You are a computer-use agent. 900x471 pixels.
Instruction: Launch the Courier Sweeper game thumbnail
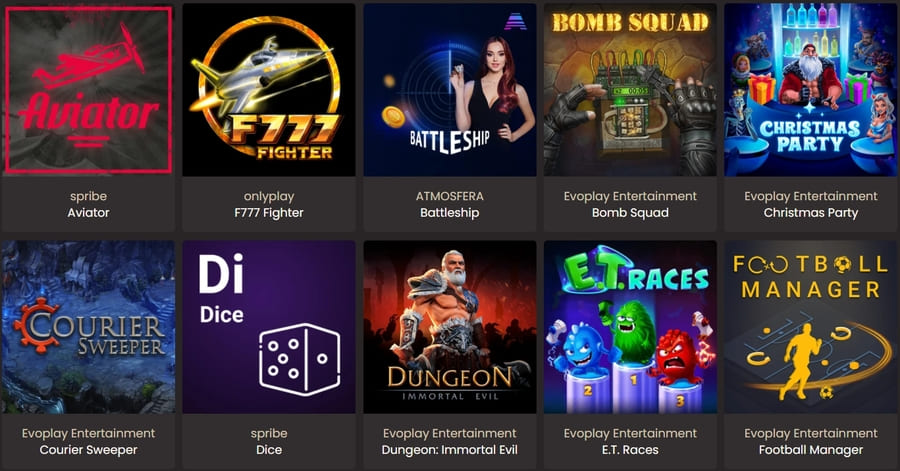[x=88, y=327]
